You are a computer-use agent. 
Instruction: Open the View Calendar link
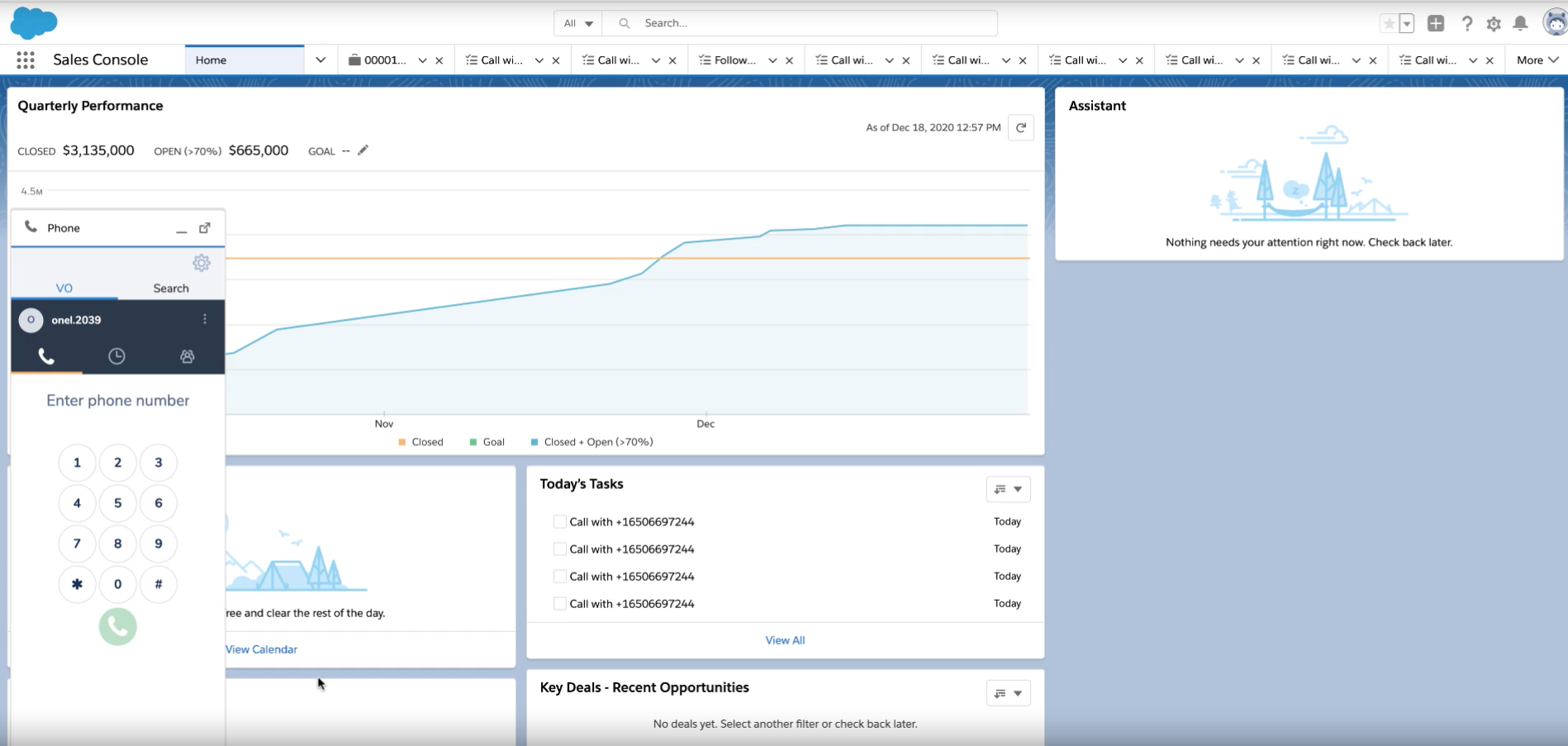pos(261,649)
